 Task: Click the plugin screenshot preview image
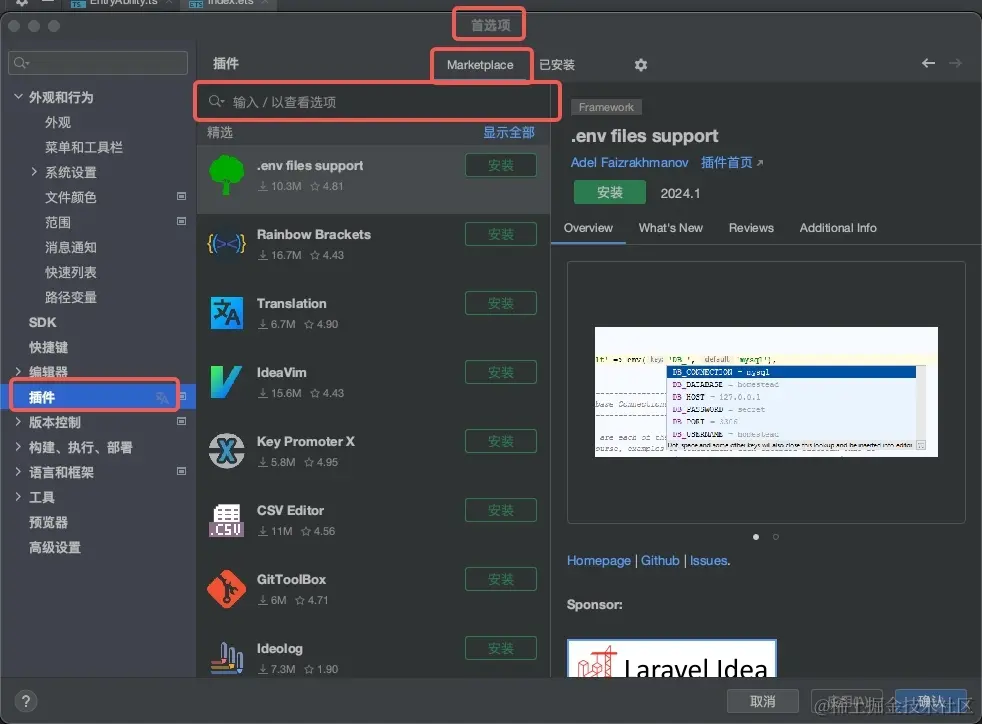766,391
